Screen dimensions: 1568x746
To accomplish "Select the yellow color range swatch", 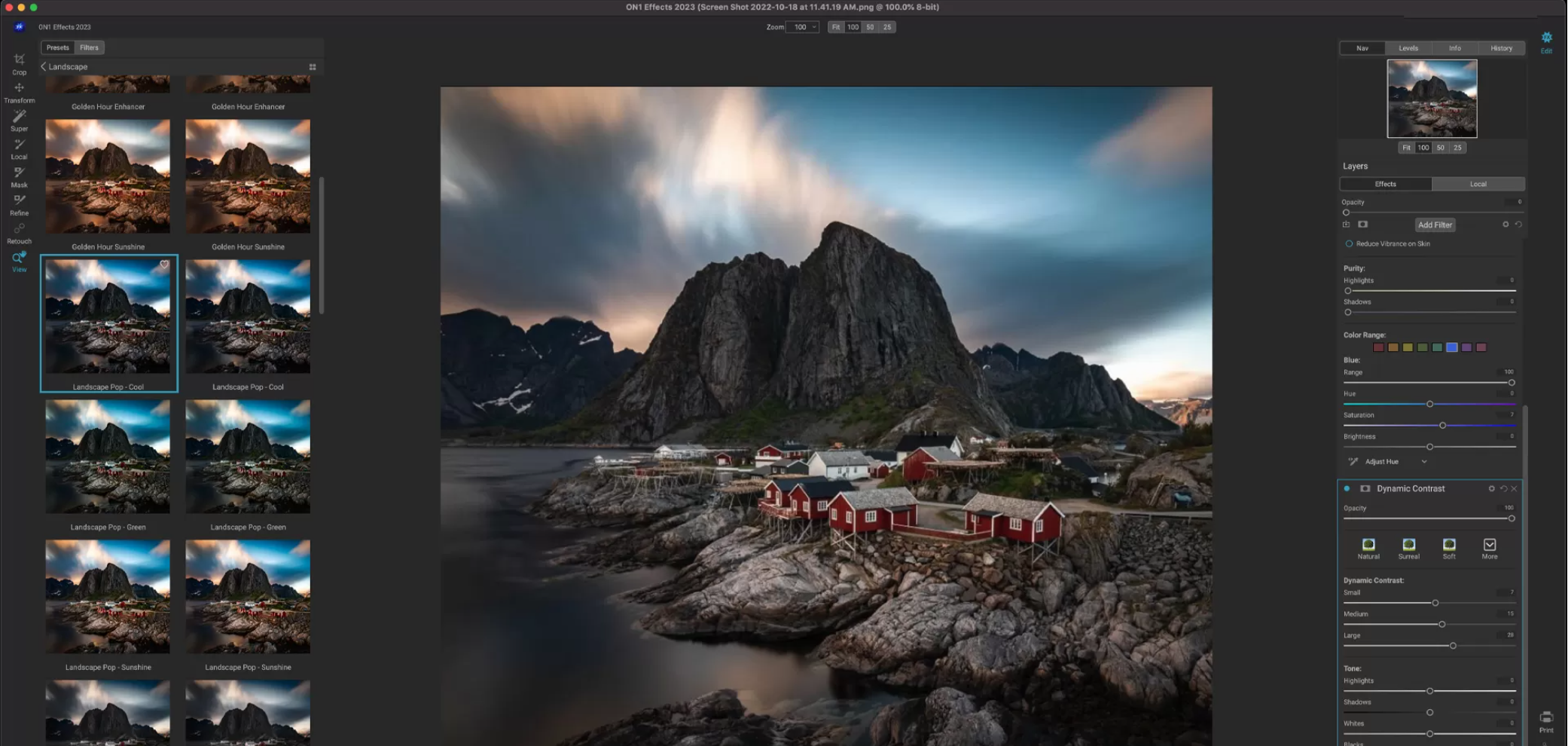I will (1408, 347).
